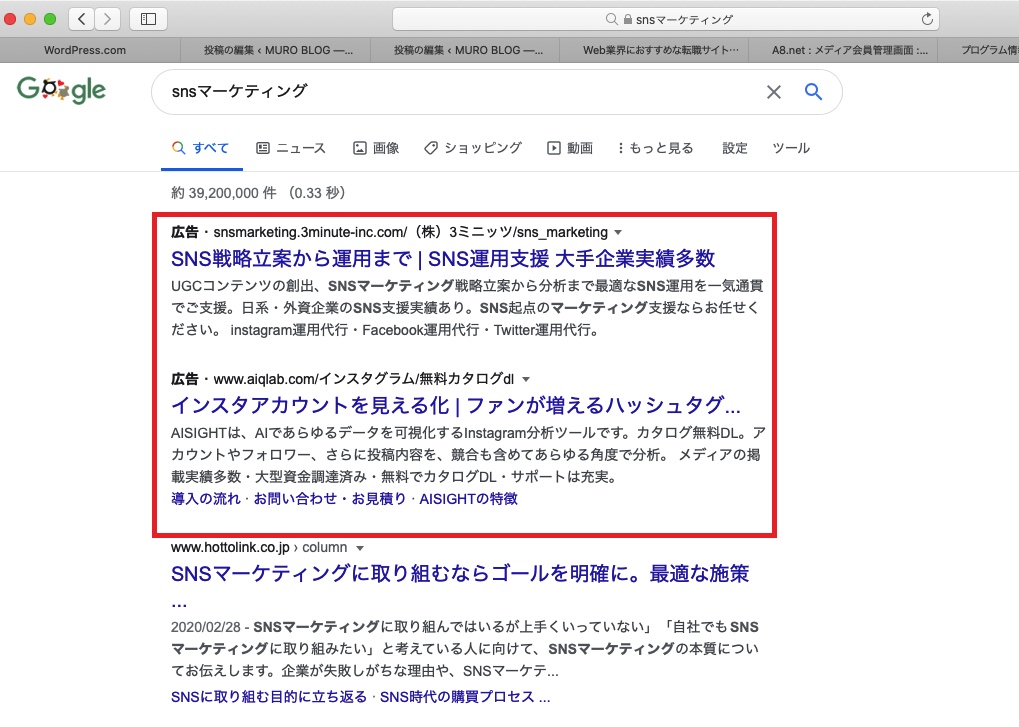Expand dropdown arrow next to aiqlab ad URL
1019x727 pixels.
[x=526, y=379]
